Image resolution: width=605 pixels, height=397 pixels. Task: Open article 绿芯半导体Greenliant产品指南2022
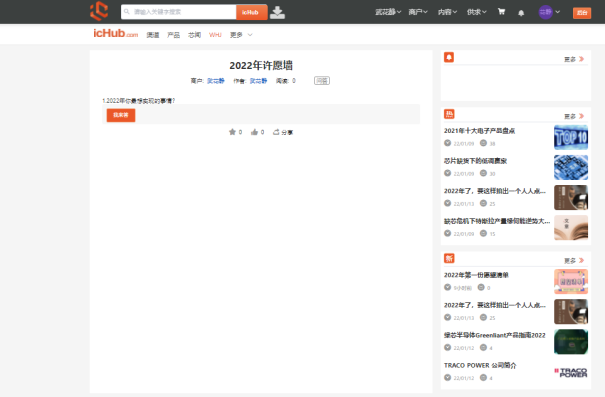[x=495, y=335]
